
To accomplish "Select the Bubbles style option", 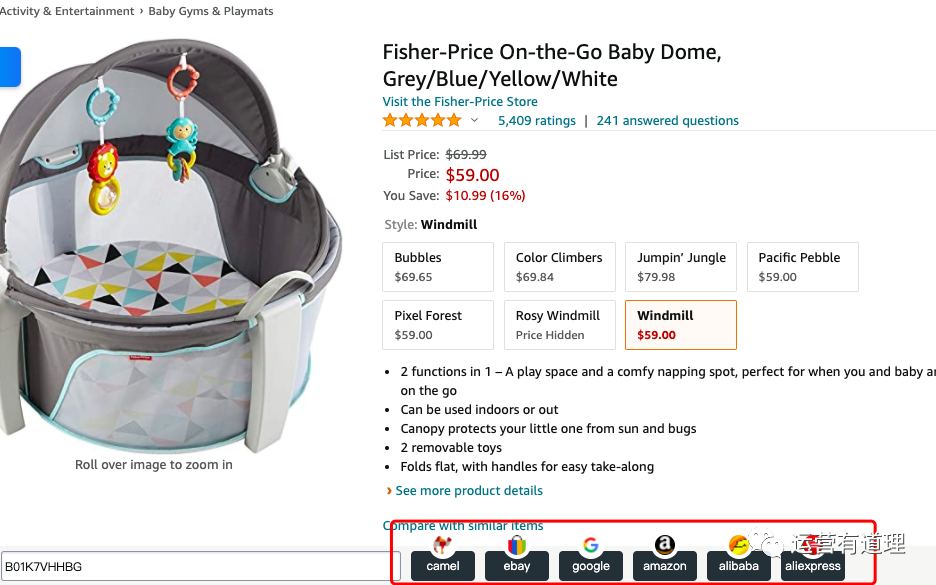I will coord(438,267).
